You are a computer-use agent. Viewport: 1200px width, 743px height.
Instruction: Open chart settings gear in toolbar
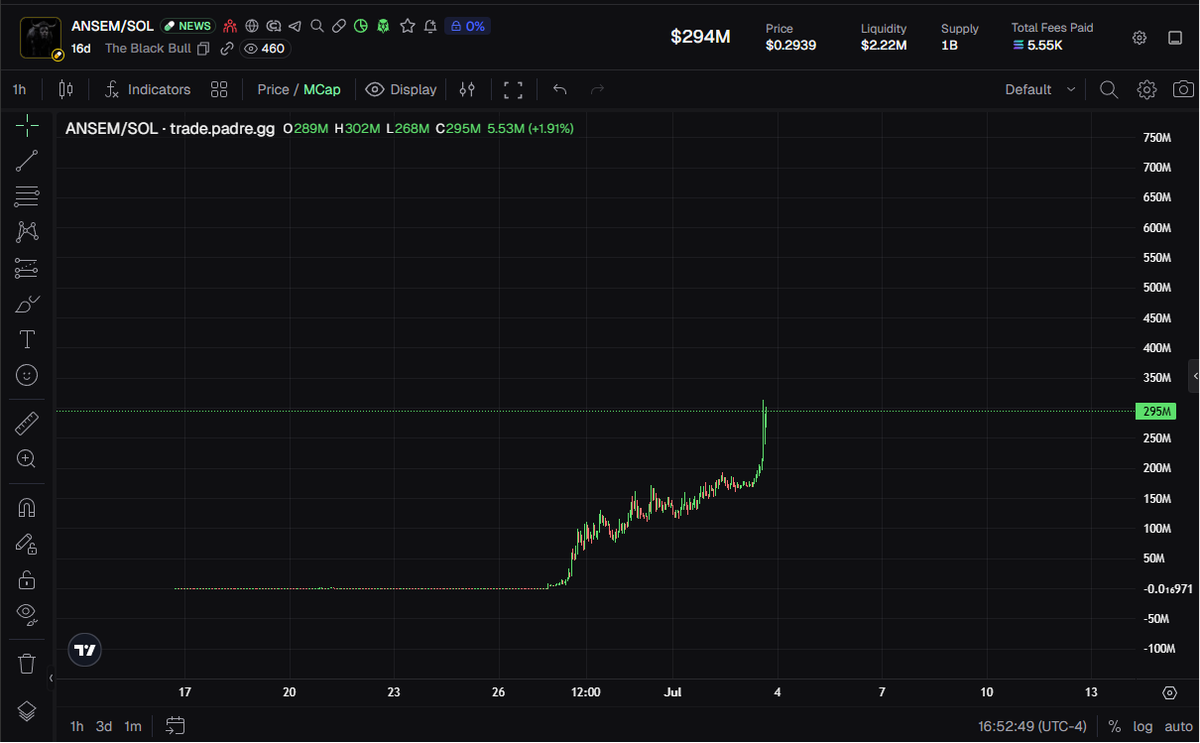(x=1147, y=89)
